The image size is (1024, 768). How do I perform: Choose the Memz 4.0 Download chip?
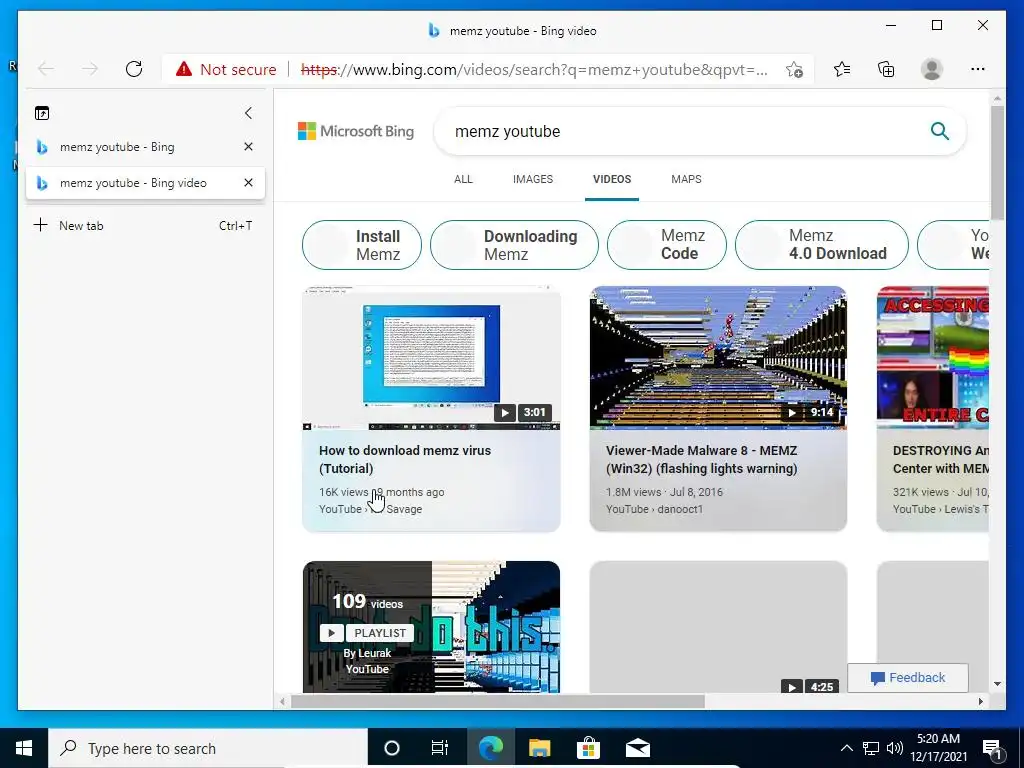click(822, 245)
